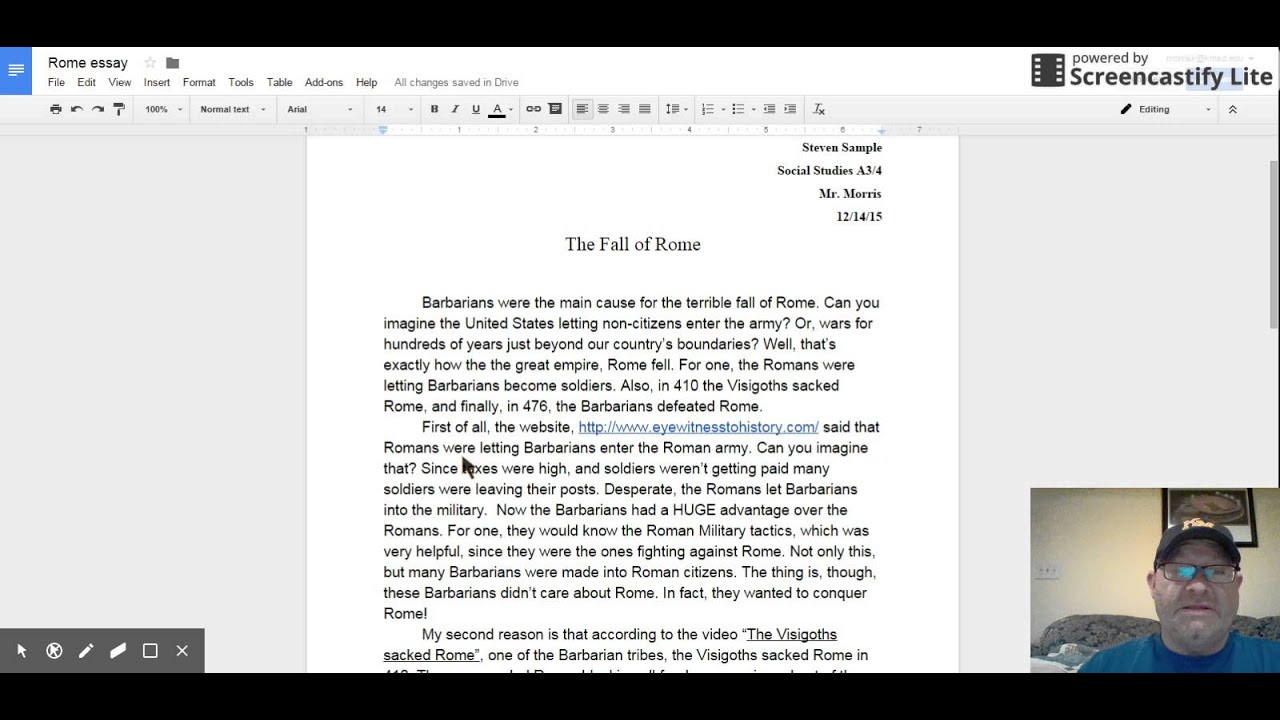Viewport: 1280px width, 720px height.
Task: Select the Screencastify pen tool
Action: (86, 651)
